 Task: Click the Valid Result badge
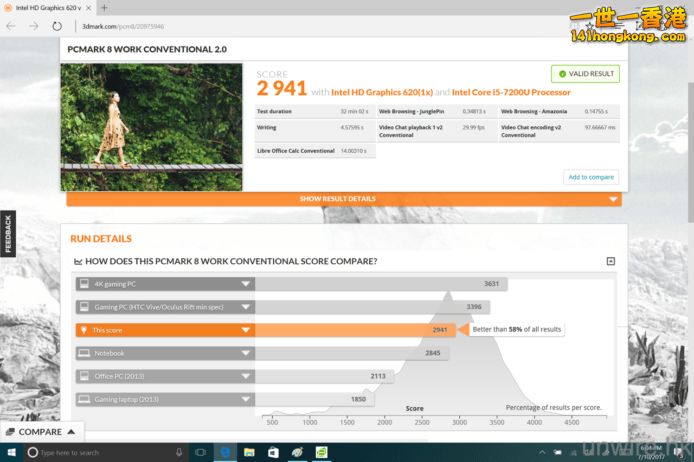[585, 74]
